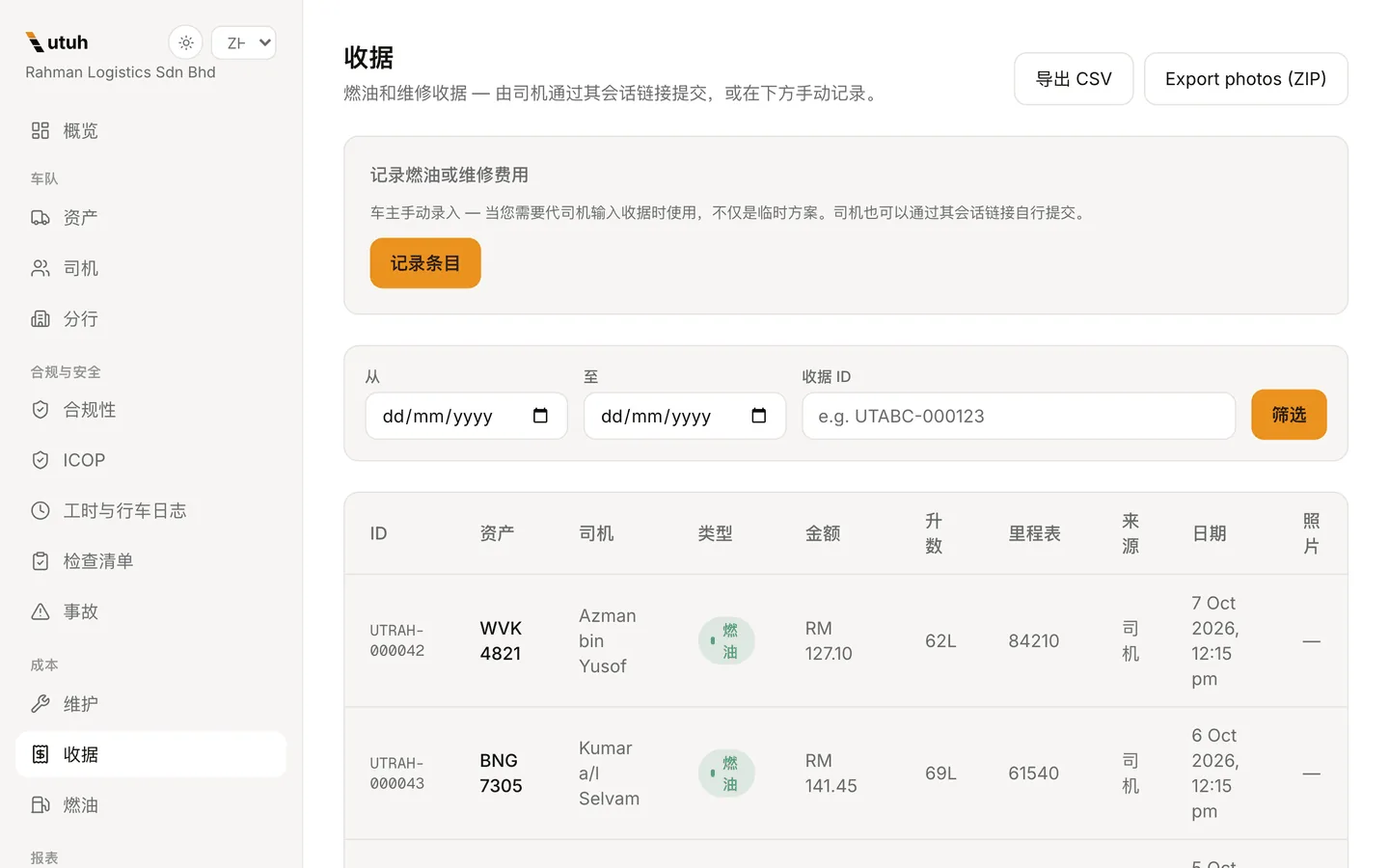Image resolution: width=1389 pixels, height=868 pixels.
Task: Click the 合规性 shield icon
Action: coord(41,410)
